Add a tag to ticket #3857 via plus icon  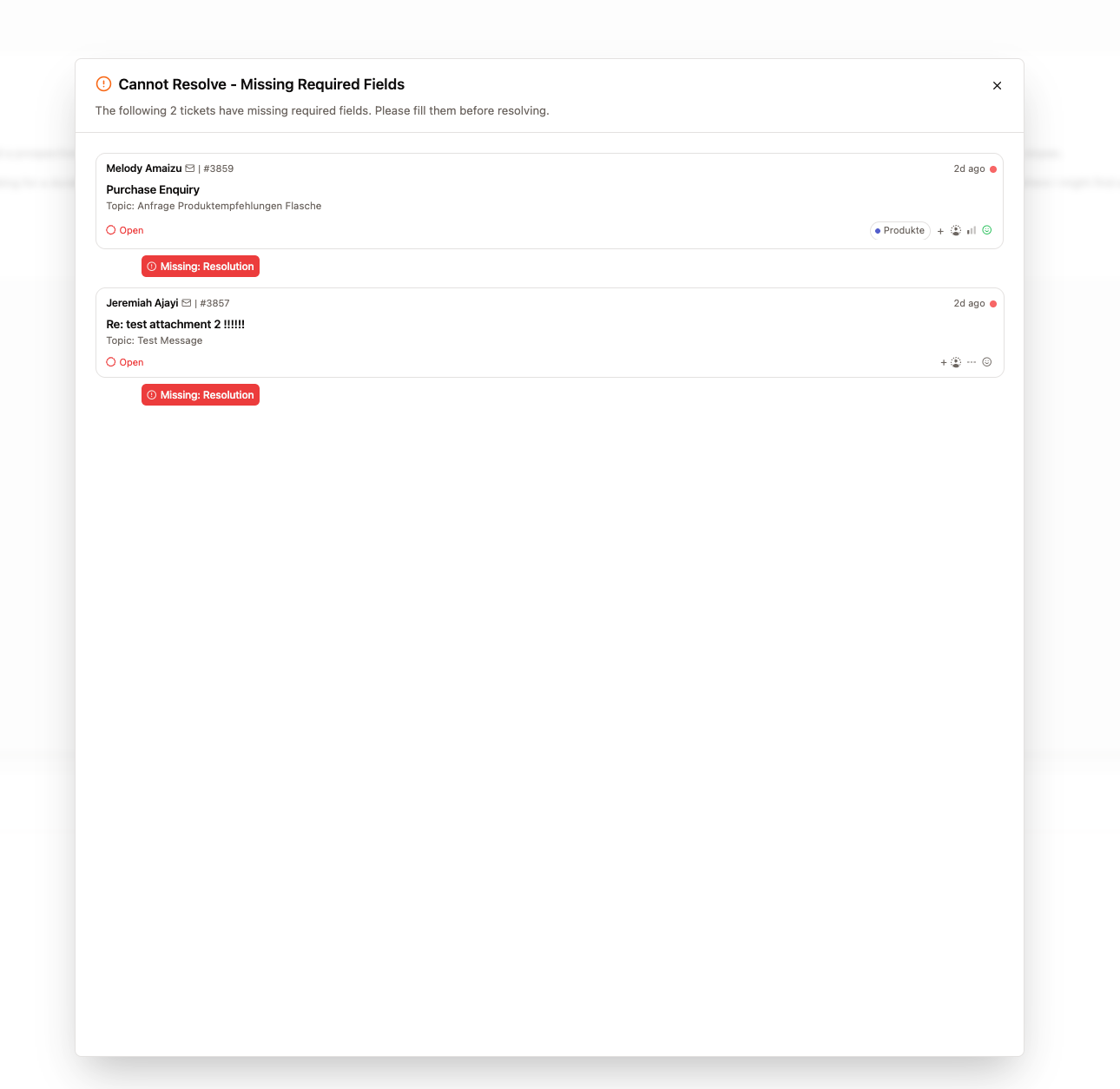(x=943, y=362)
